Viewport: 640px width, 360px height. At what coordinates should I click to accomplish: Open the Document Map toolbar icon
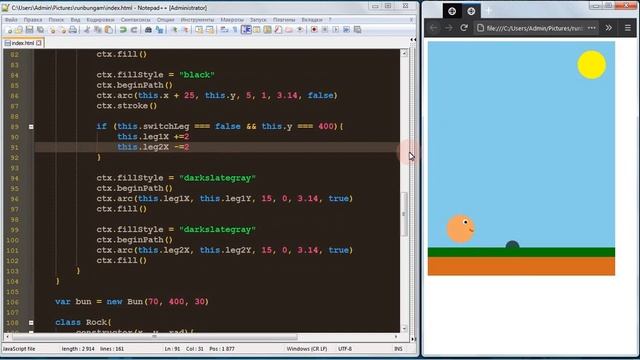point(267,29)
